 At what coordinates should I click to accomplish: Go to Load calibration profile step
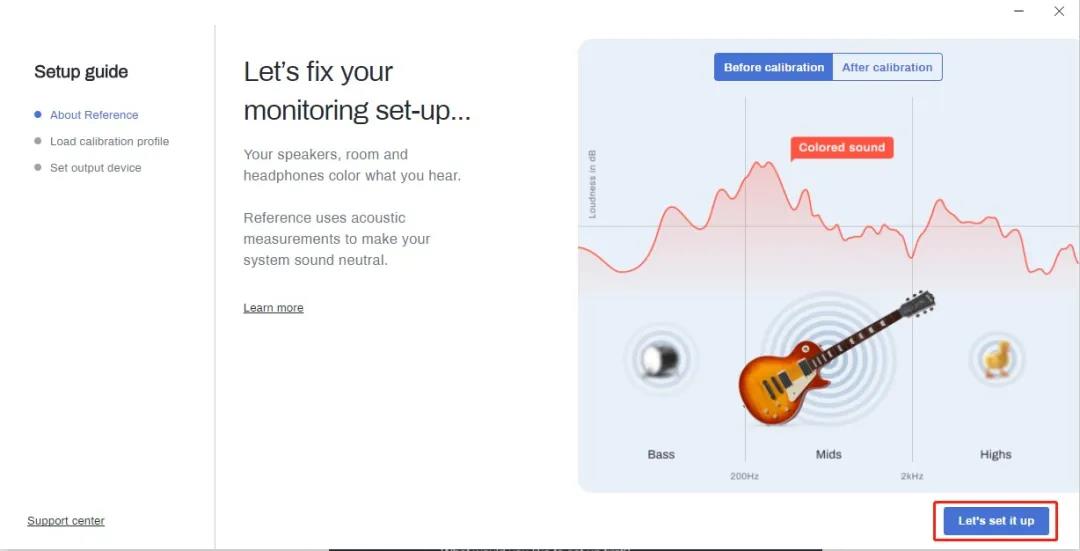click(110, 141)
